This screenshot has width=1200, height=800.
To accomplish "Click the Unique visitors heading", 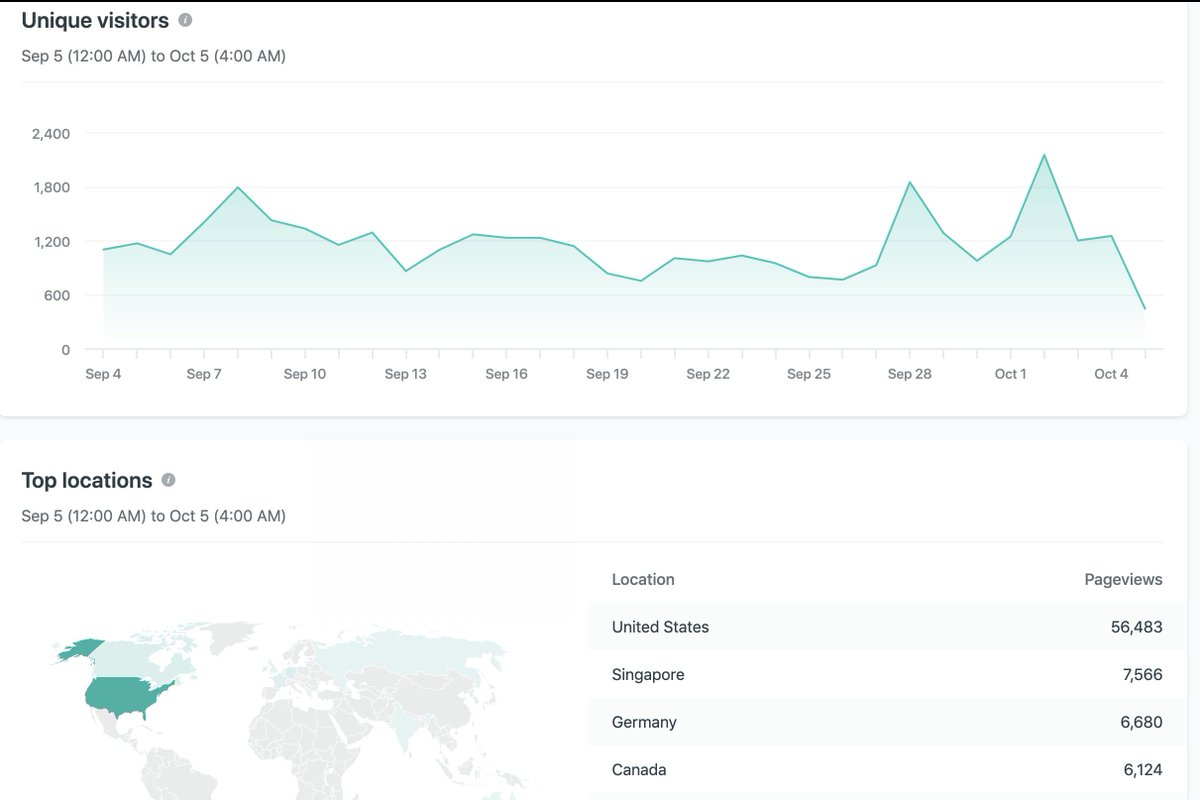I will click(x=94, y=19).
